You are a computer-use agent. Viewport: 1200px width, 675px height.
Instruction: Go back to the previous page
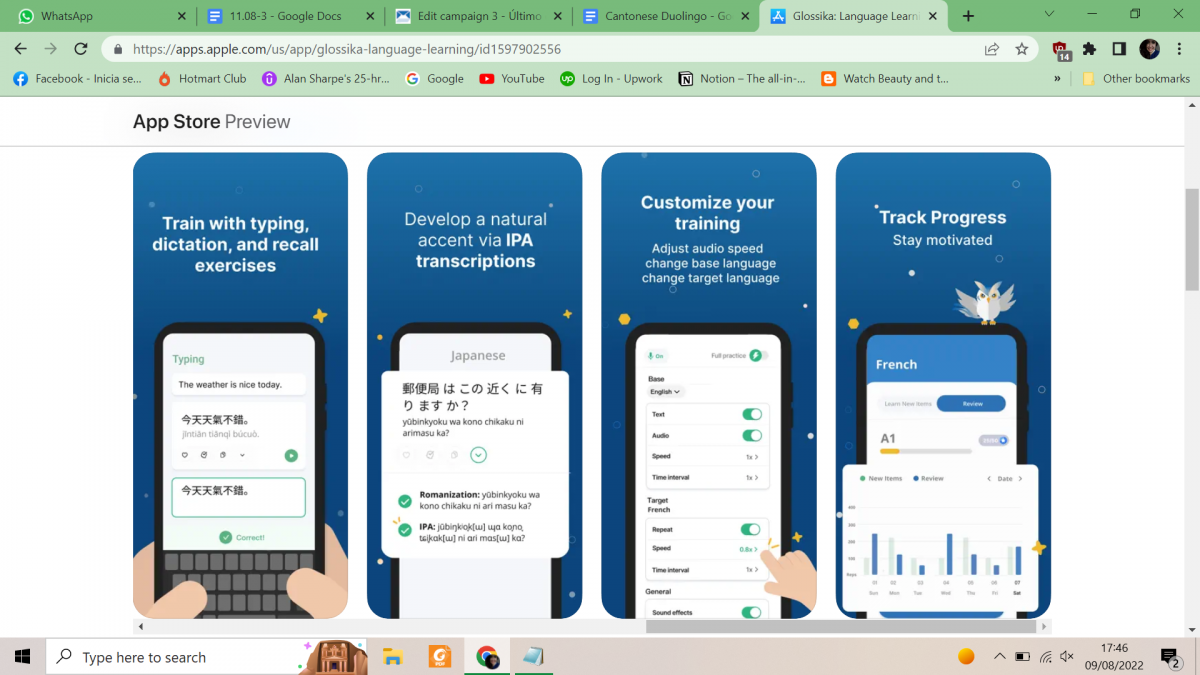click(21, 49)
